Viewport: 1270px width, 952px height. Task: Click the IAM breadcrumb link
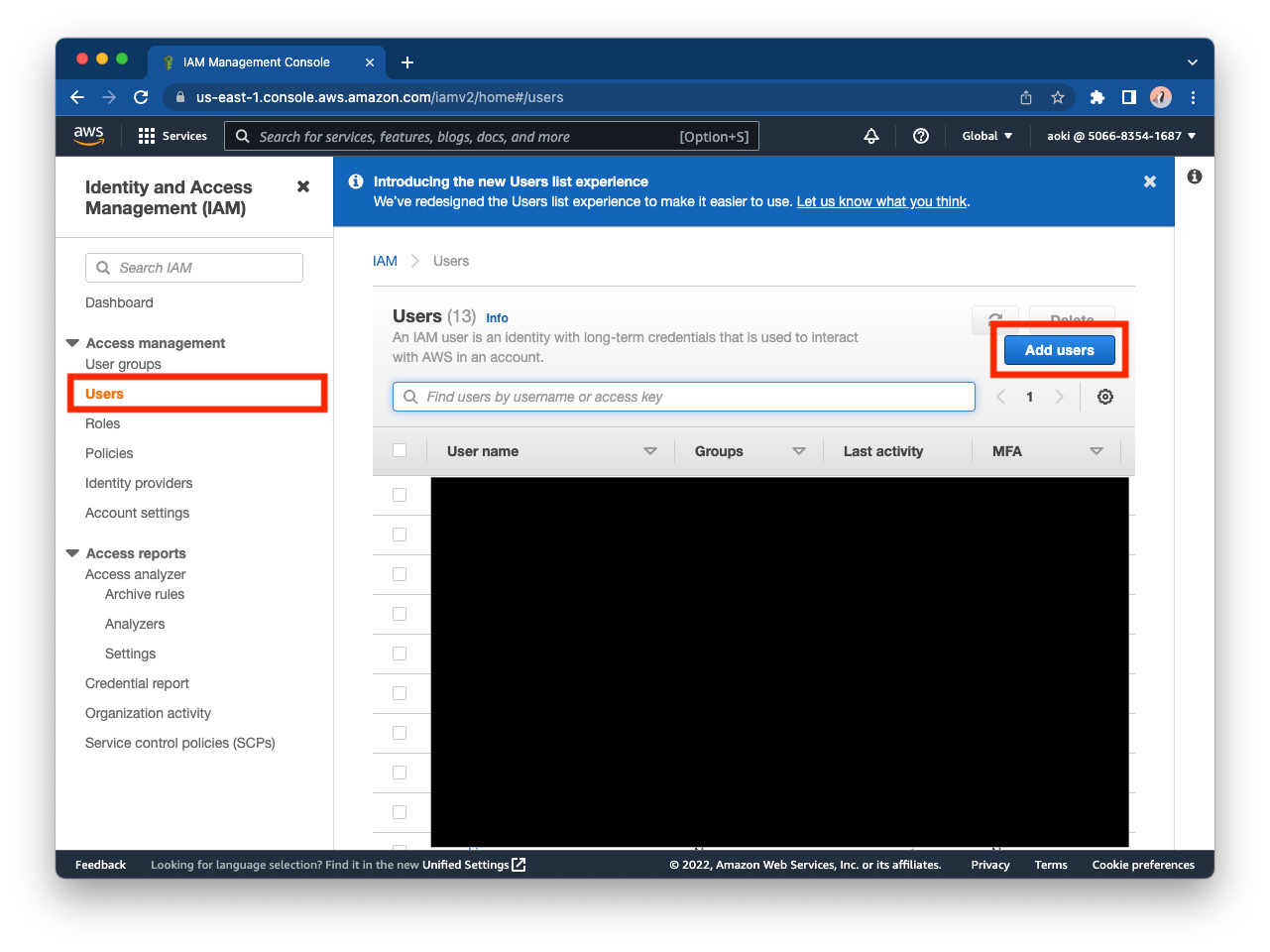point(385,261)
